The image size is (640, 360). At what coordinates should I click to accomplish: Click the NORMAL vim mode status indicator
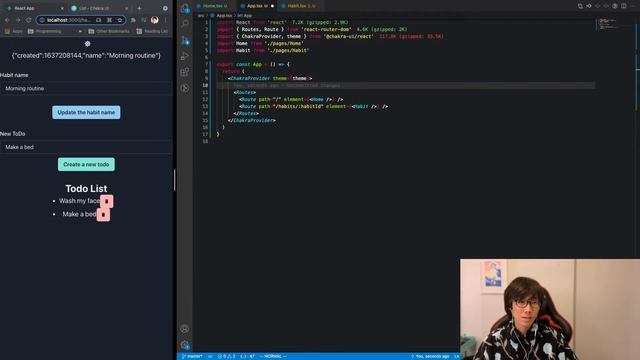click(273, 356)
